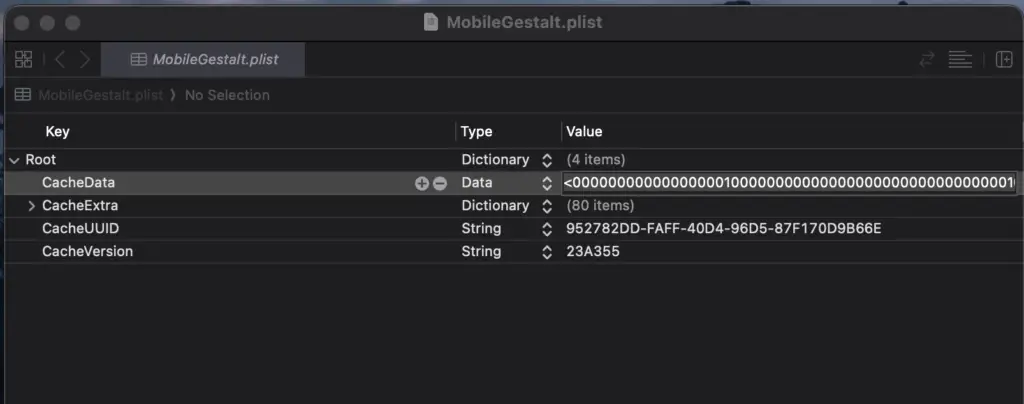Click the Type column header
Image resolution: width=1024 pixels, height=404 pixels.
pos(476,132)
